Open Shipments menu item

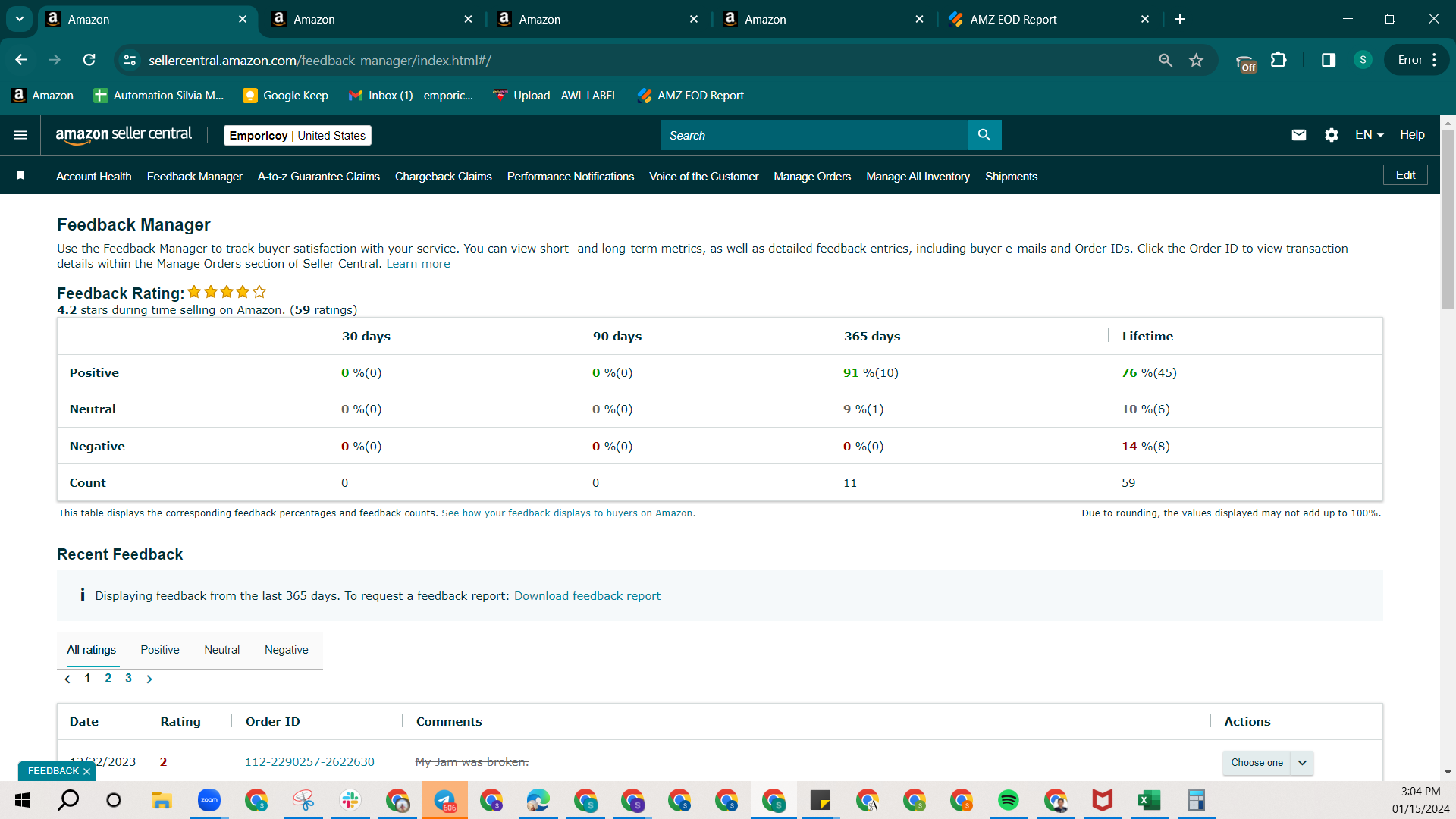click(1011, 177)
